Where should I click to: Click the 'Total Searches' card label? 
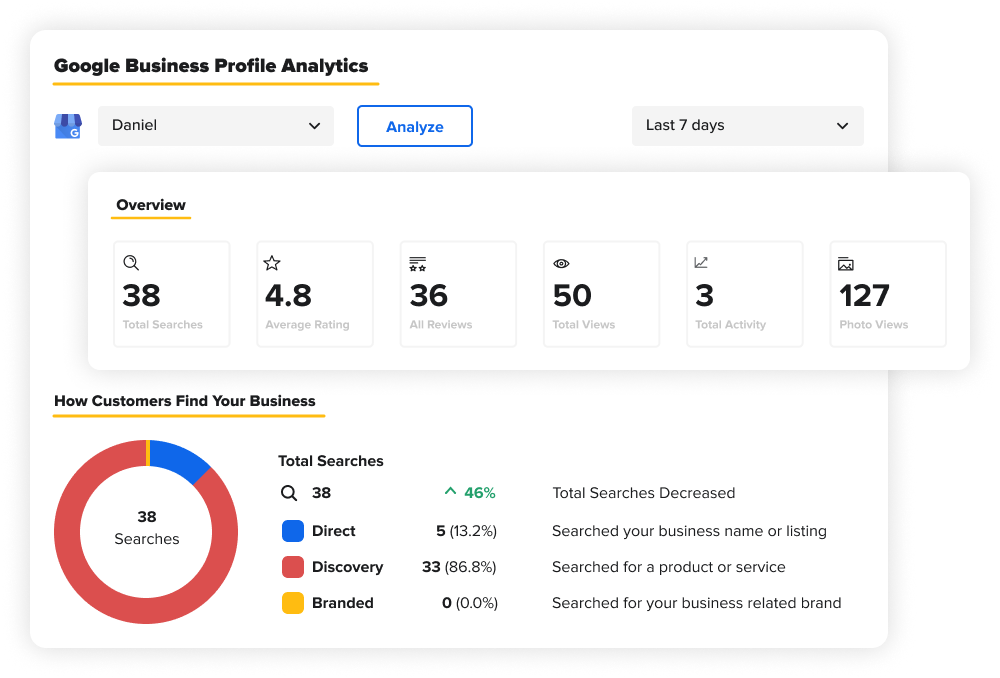click(163, 325)
